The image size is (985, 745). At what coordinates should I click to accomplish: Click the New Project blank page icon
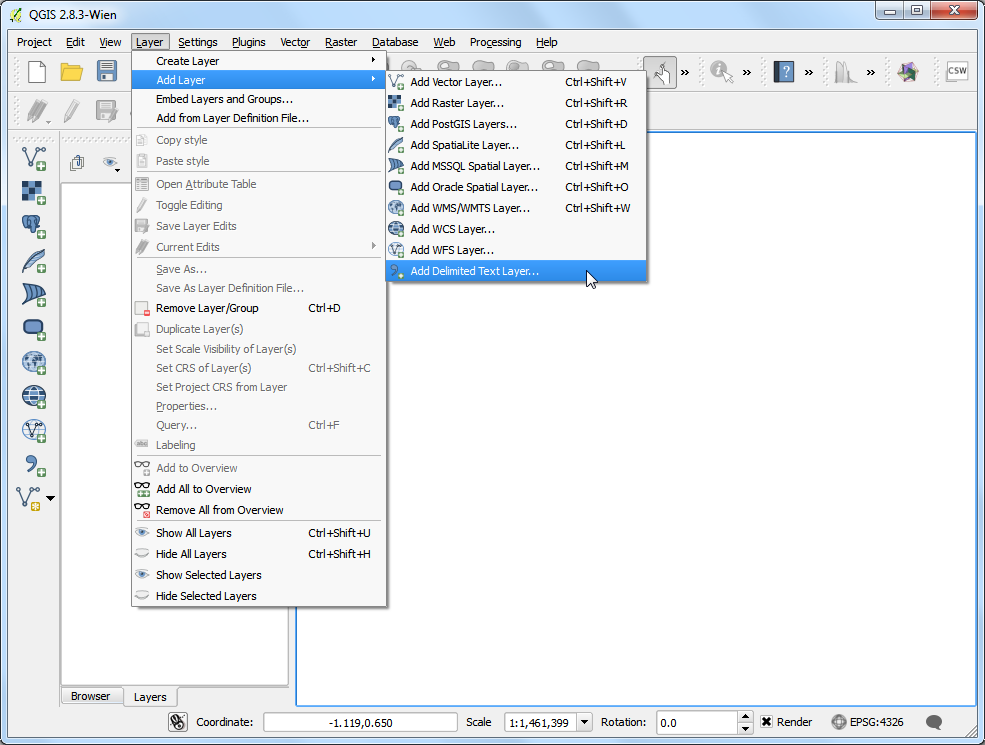(x=37, y=72)
